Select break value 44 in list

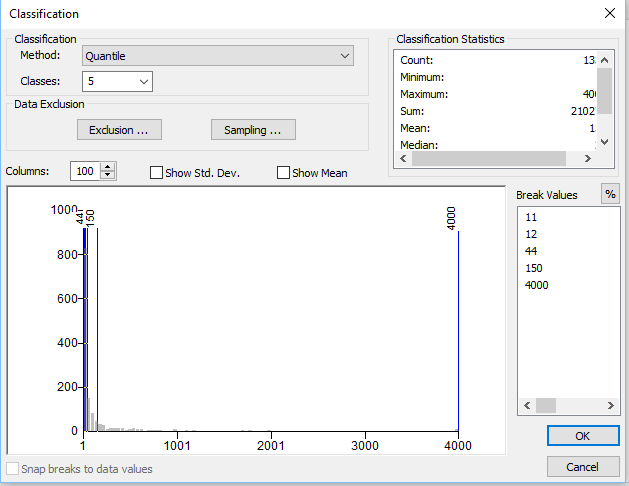click(x=531, y=251)
